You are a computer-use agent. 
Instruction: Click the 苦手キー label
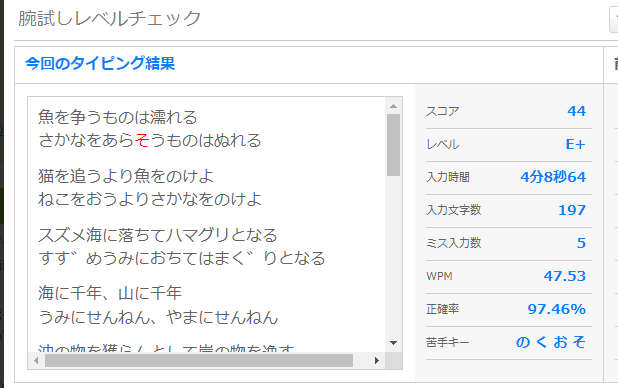[x=448, y=342]
